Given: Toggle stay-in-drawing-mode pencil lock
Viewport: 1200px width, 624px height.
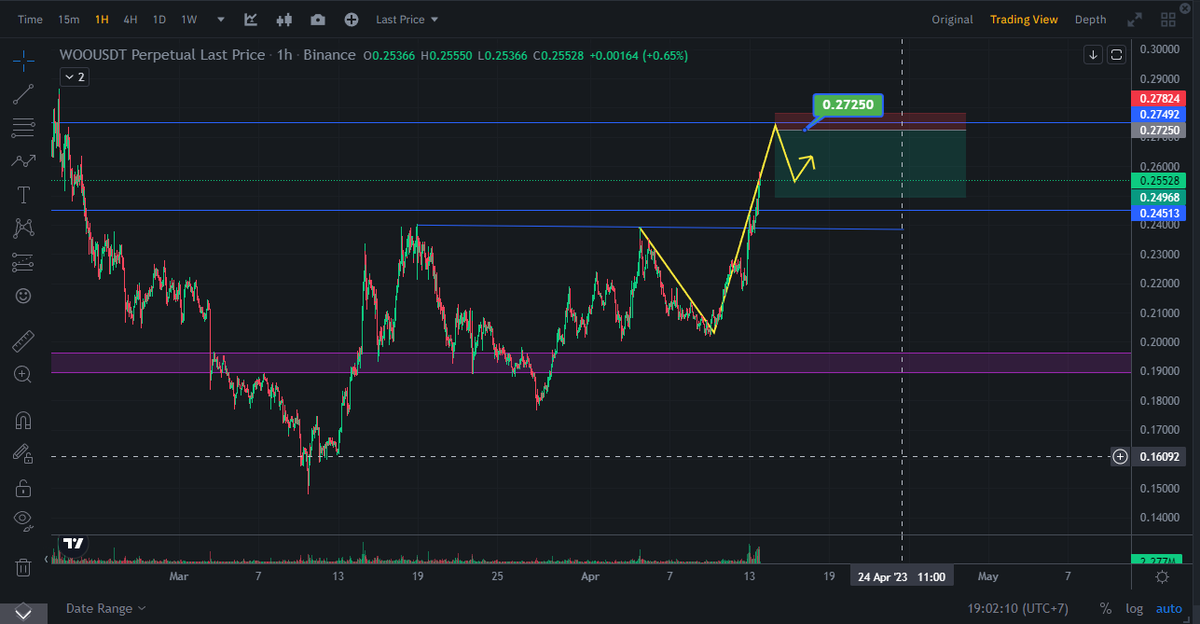Looking at the screenshot, I should tap(24, 453).
